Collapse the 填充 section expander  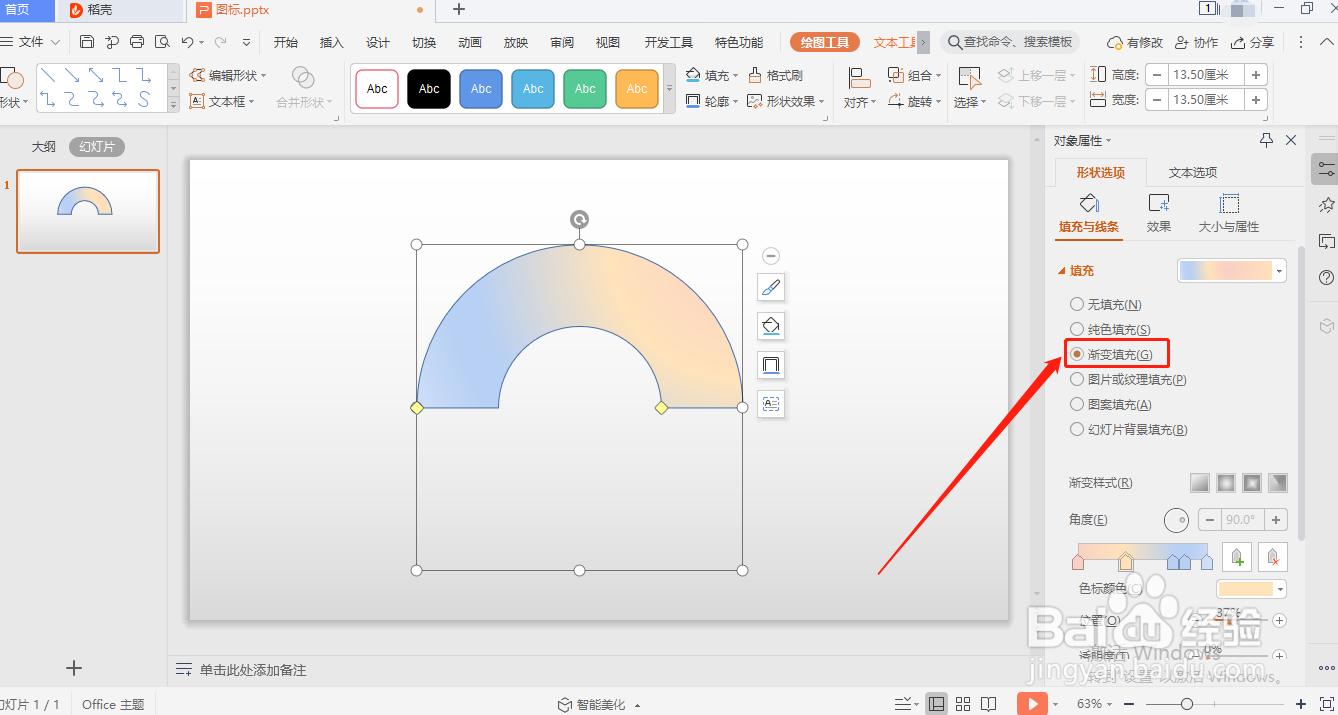(1062, 271)
